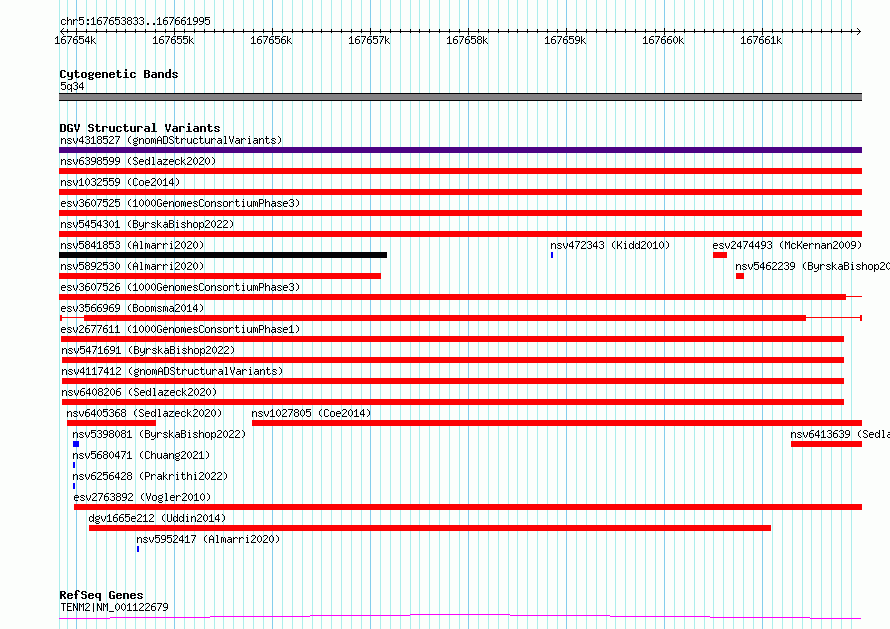The image size is (890, 629).
Task: Click the 167656k ruler tick label
Action: click(x=271, y=40)
